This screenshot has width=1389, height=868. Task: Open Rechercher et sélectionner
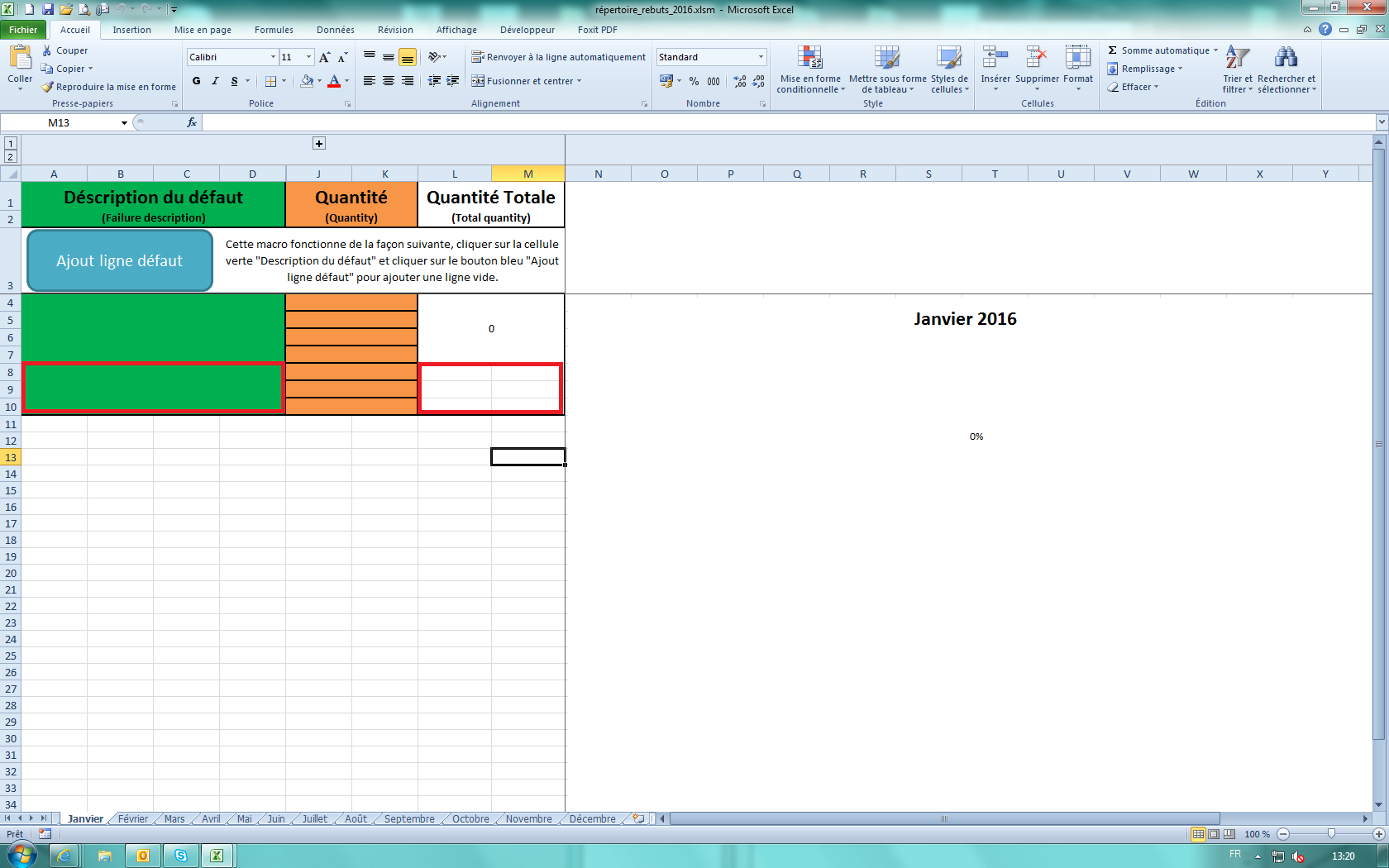click(x=1286, y=69)
